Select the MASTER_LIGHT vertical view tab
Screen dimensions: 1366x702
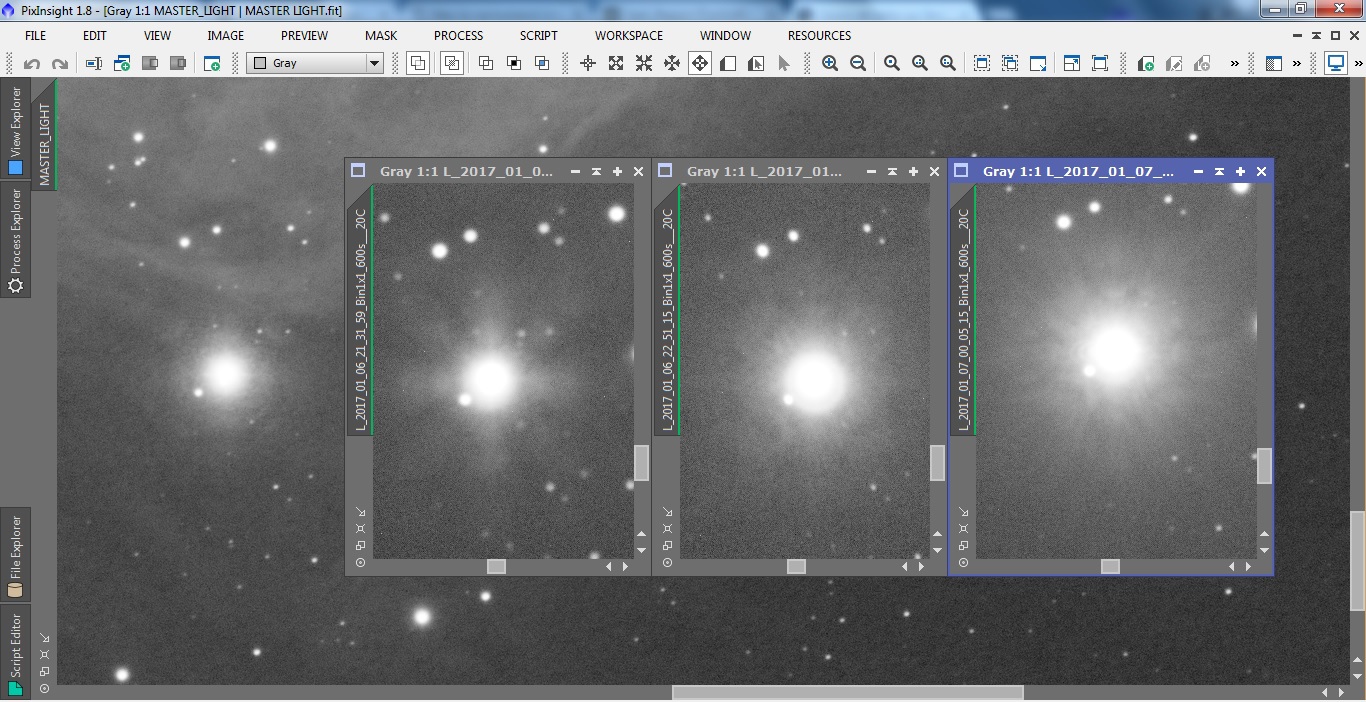point(44,136)
